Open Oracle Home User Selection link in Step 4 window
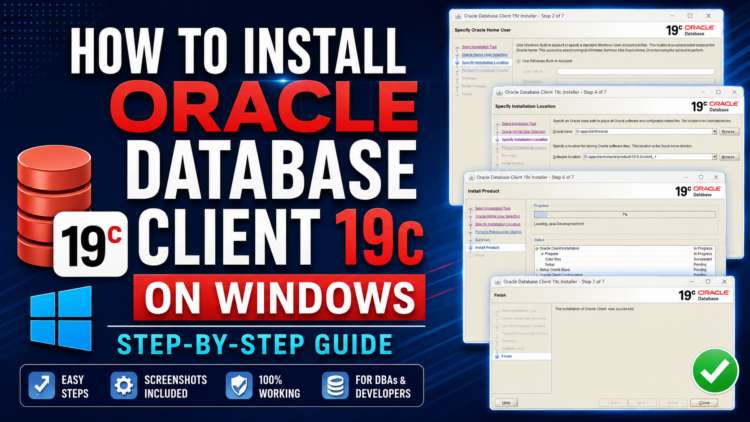This screenshot has height=422, width=750. [524, 132]
